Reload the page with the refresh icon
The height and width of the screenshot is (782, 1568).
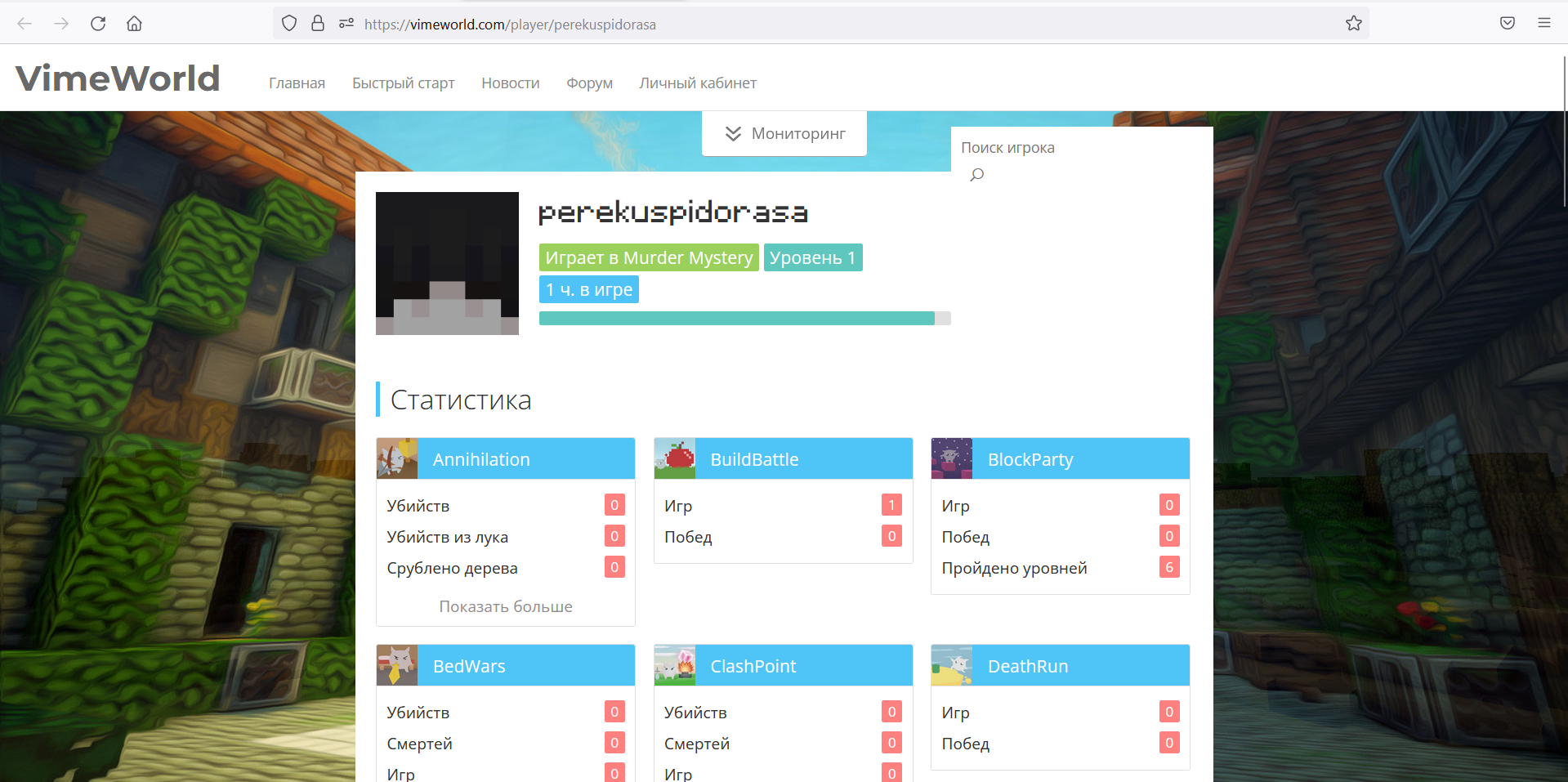click(98, 24)
